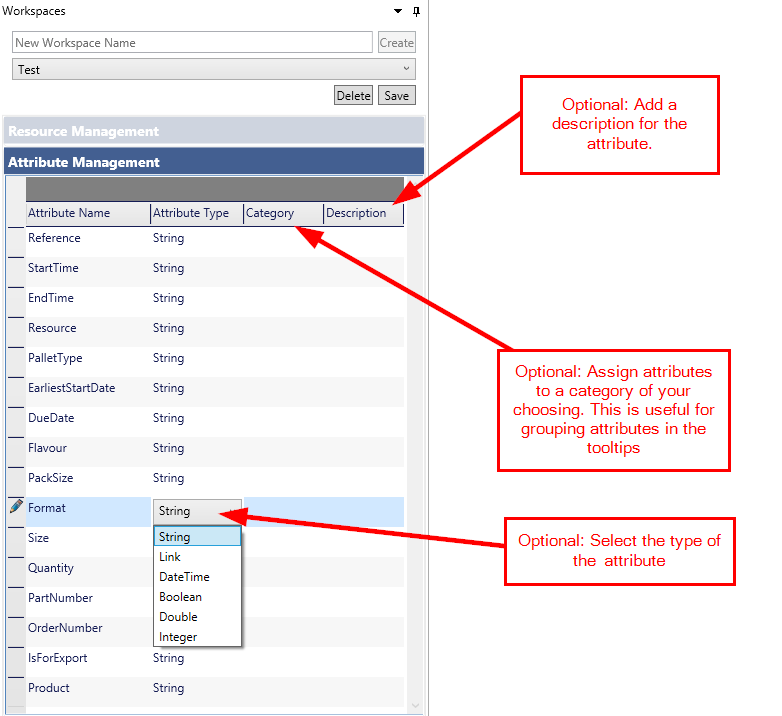Screen dimensions: 782x716
Task: Toggle the Format attribute type combo box
Action: pos(198,511)
